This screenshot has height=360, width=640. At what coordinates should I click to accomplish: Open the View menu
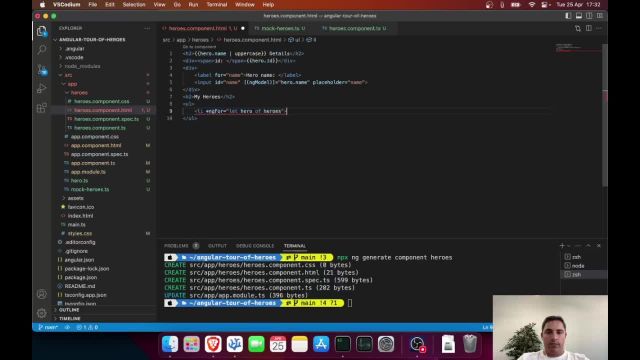pos(160,5)
